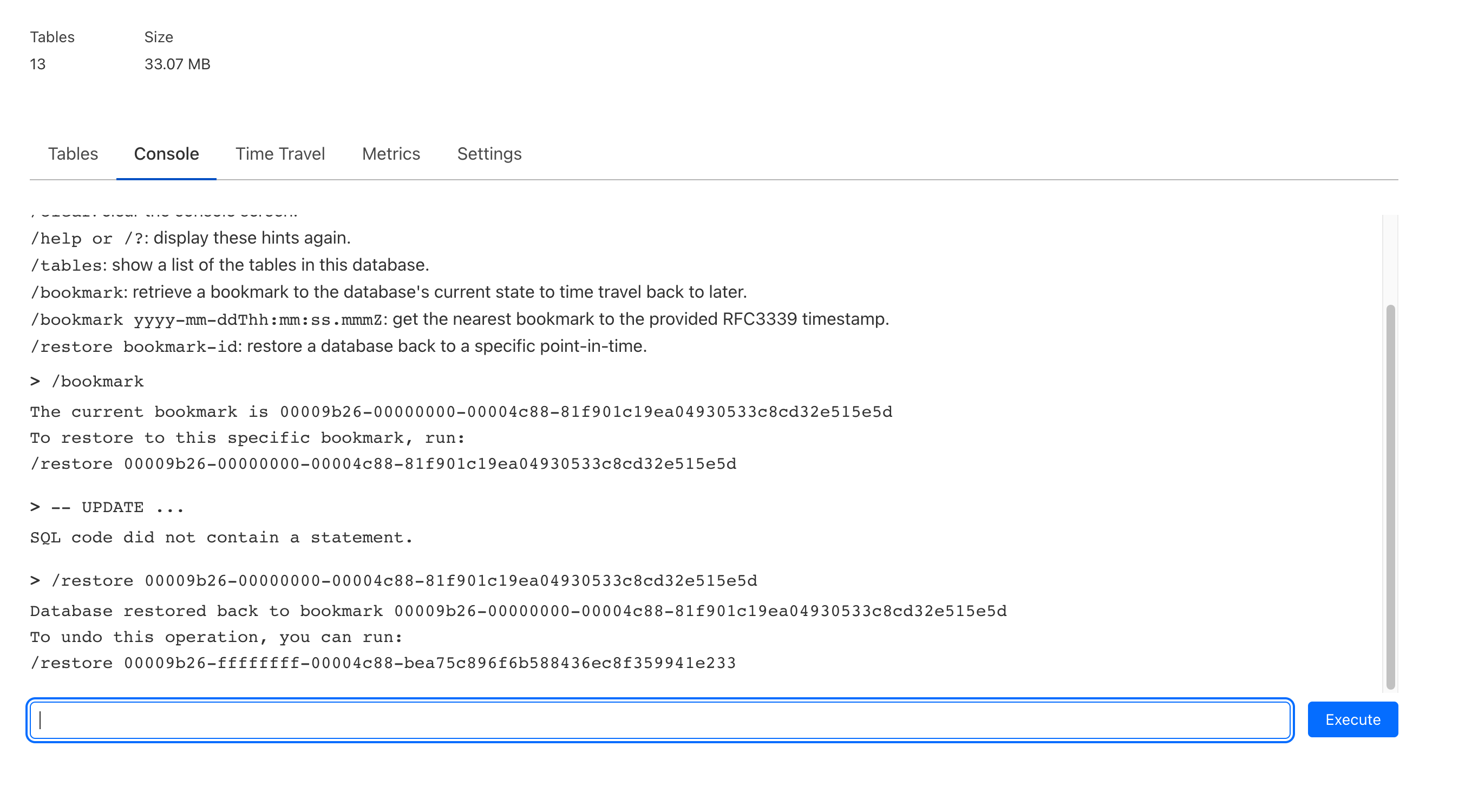Click the '/help or /?' hint line
Screen dimensions: 1465x812
(x=190, y=238)
